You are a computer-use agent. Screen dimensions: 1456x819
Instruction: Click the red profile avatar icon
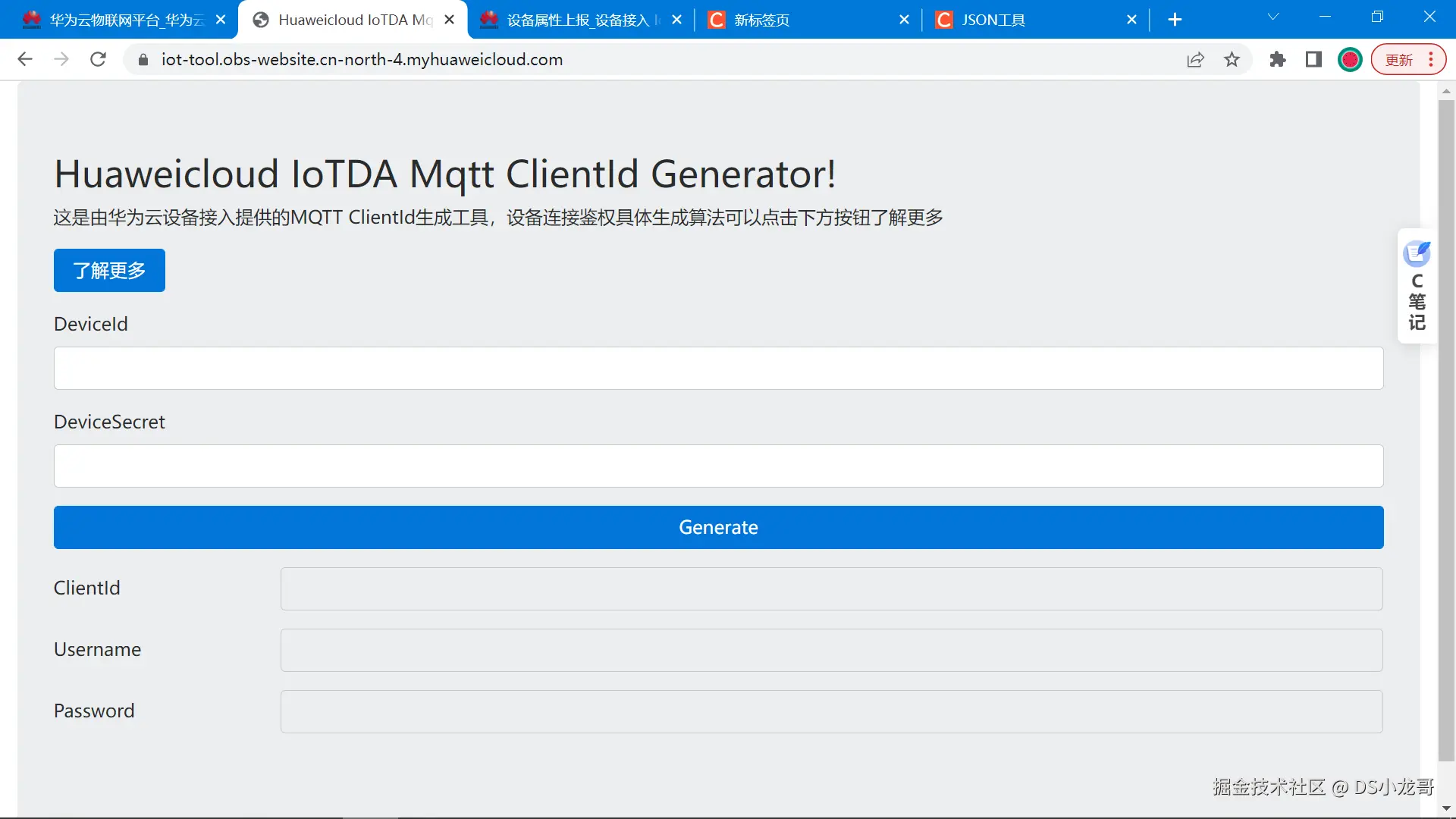coord(1350,60)
